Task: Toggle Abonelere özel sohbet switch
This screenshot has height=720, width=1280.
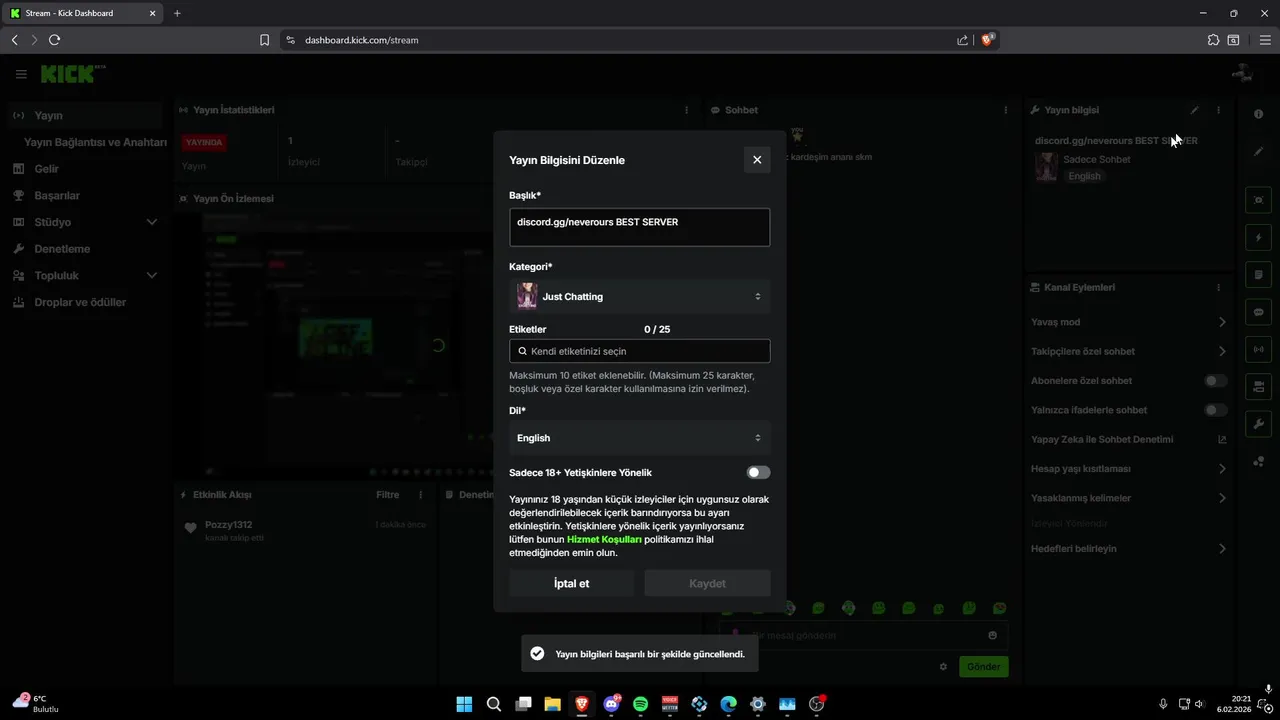Action: click(1215, 381)
